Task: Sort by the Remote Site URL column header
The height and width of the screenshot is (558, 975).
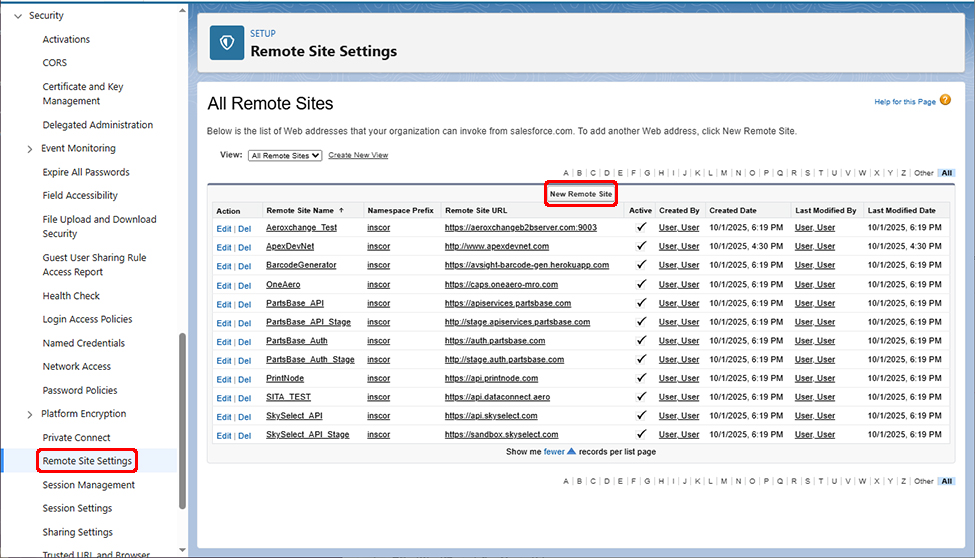Action: [x=476, y=210]
